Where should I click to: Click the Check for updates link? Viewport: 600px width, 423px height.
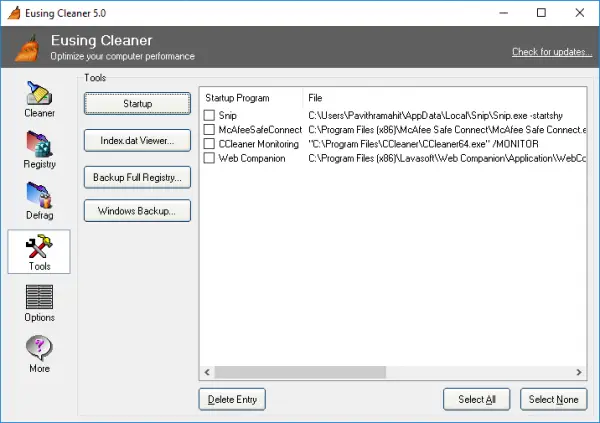(552, 52)
